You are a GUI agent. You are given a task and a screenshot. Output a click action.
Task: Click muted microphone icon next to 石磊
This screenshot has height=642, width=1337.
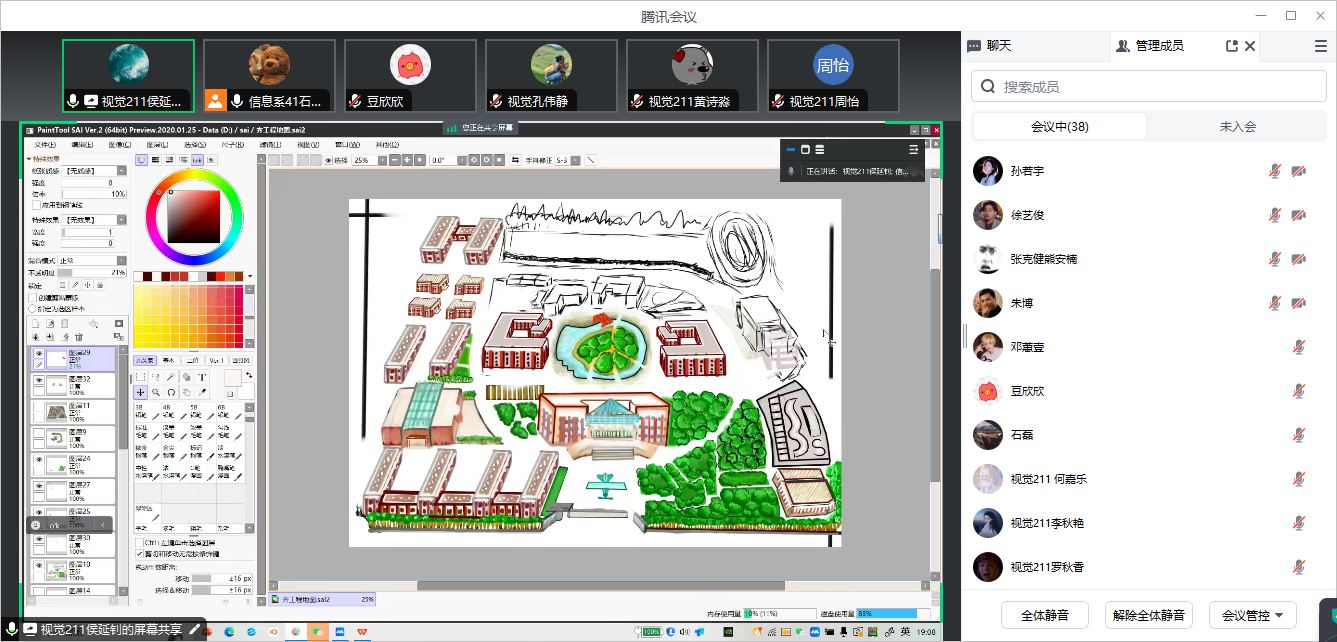pos(1298,435)
